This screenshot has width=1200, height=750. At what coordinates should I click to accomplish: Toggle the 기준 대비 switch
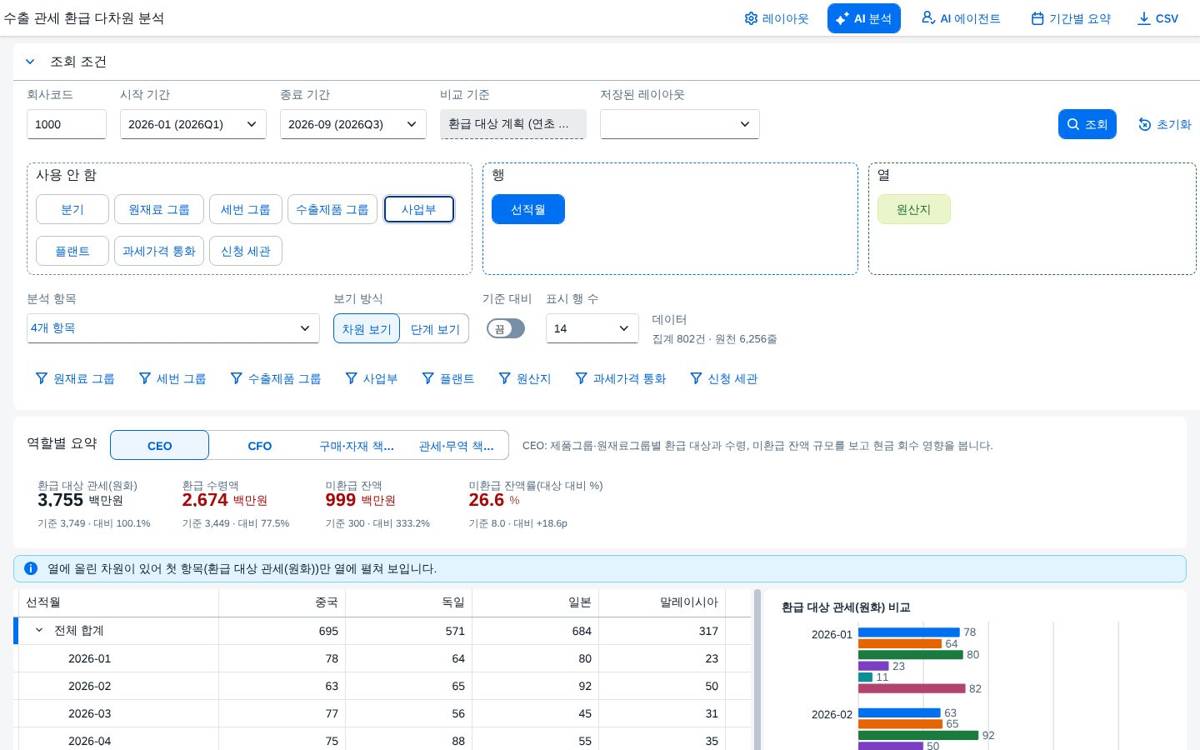click(505, 328)
